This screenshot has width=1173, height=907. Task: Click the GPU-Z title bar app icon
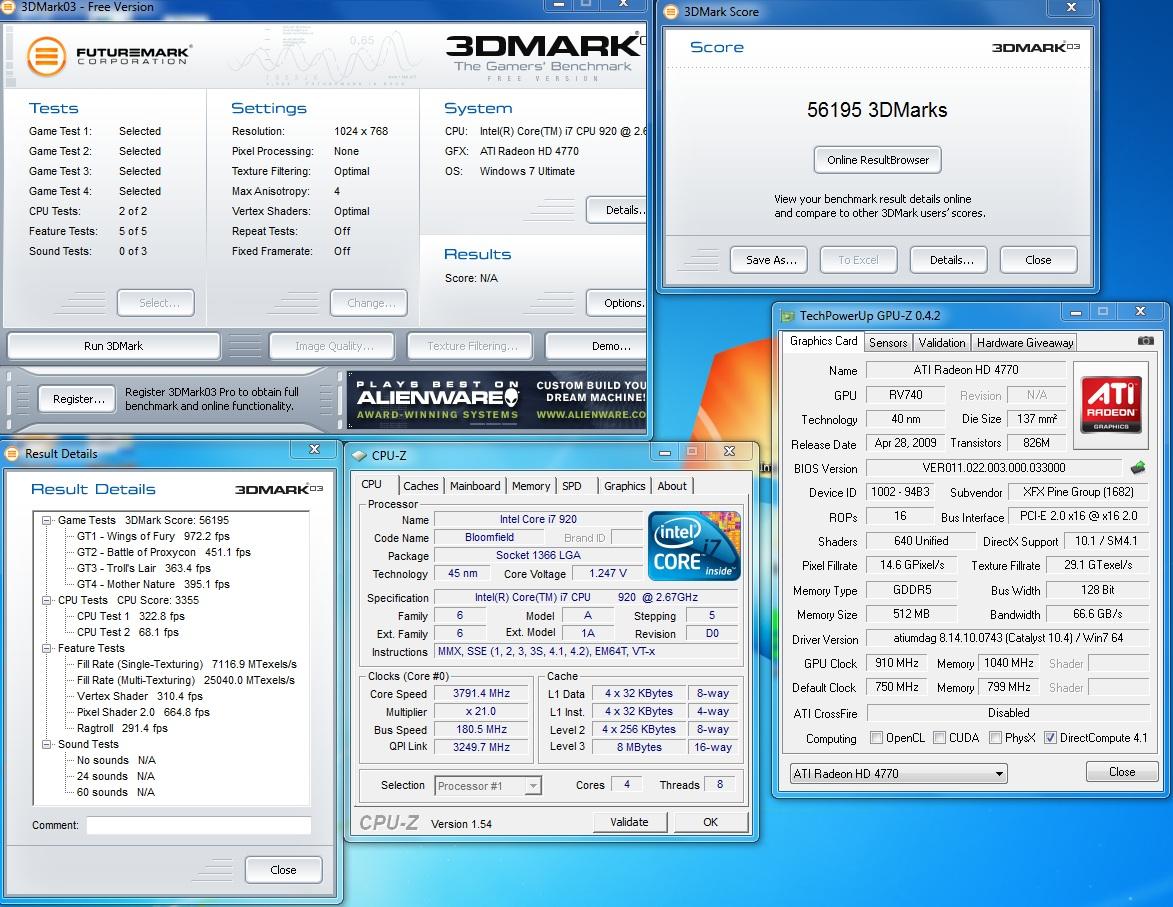click(787, 316)
